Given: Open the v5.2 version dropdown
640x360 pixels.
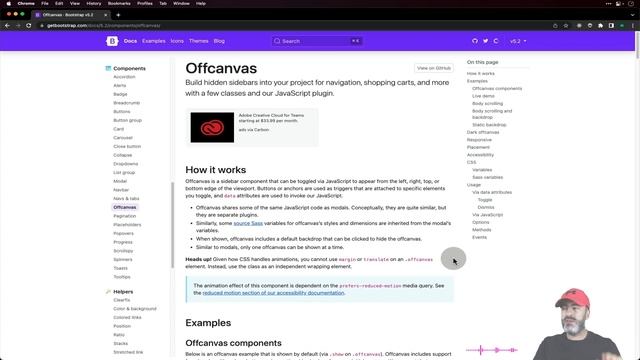Looking at the screenshot, I should [518, 41].
